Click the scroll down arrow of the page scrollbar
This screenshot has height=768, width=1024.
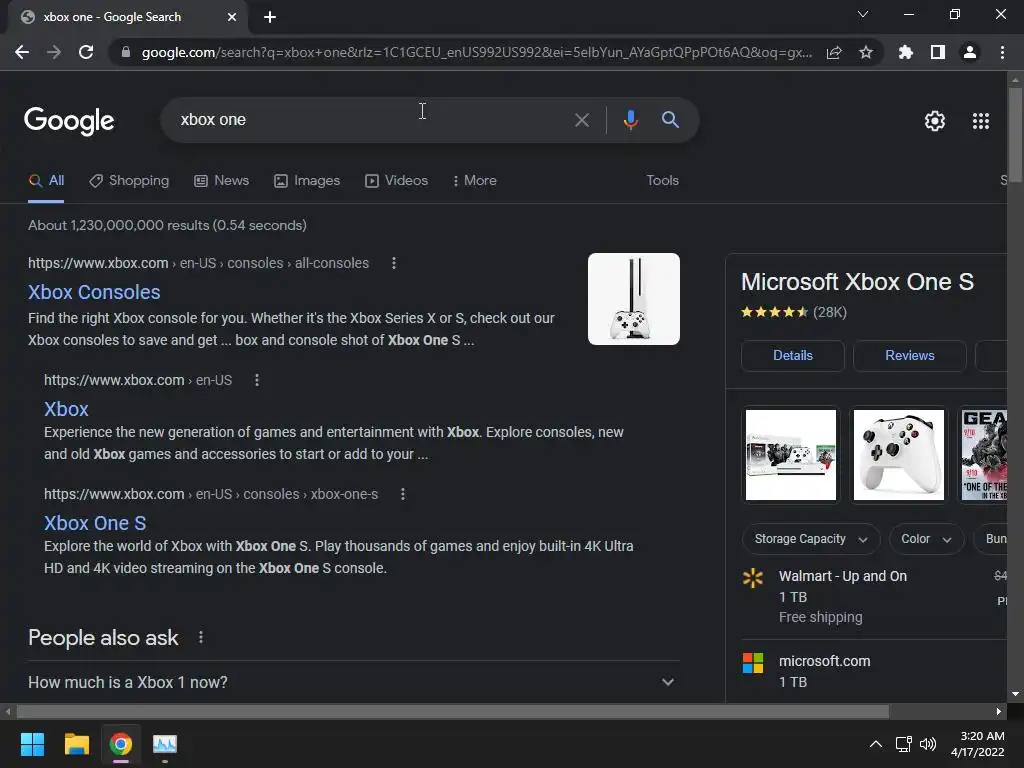[x=1015, y=694]
